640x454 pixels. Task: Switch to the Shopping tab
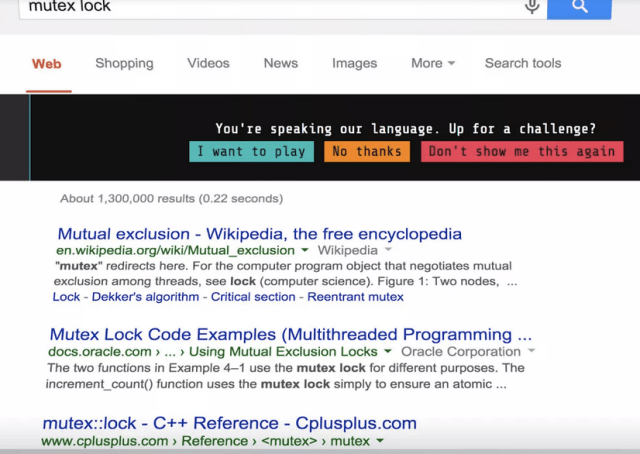(124, 63)
